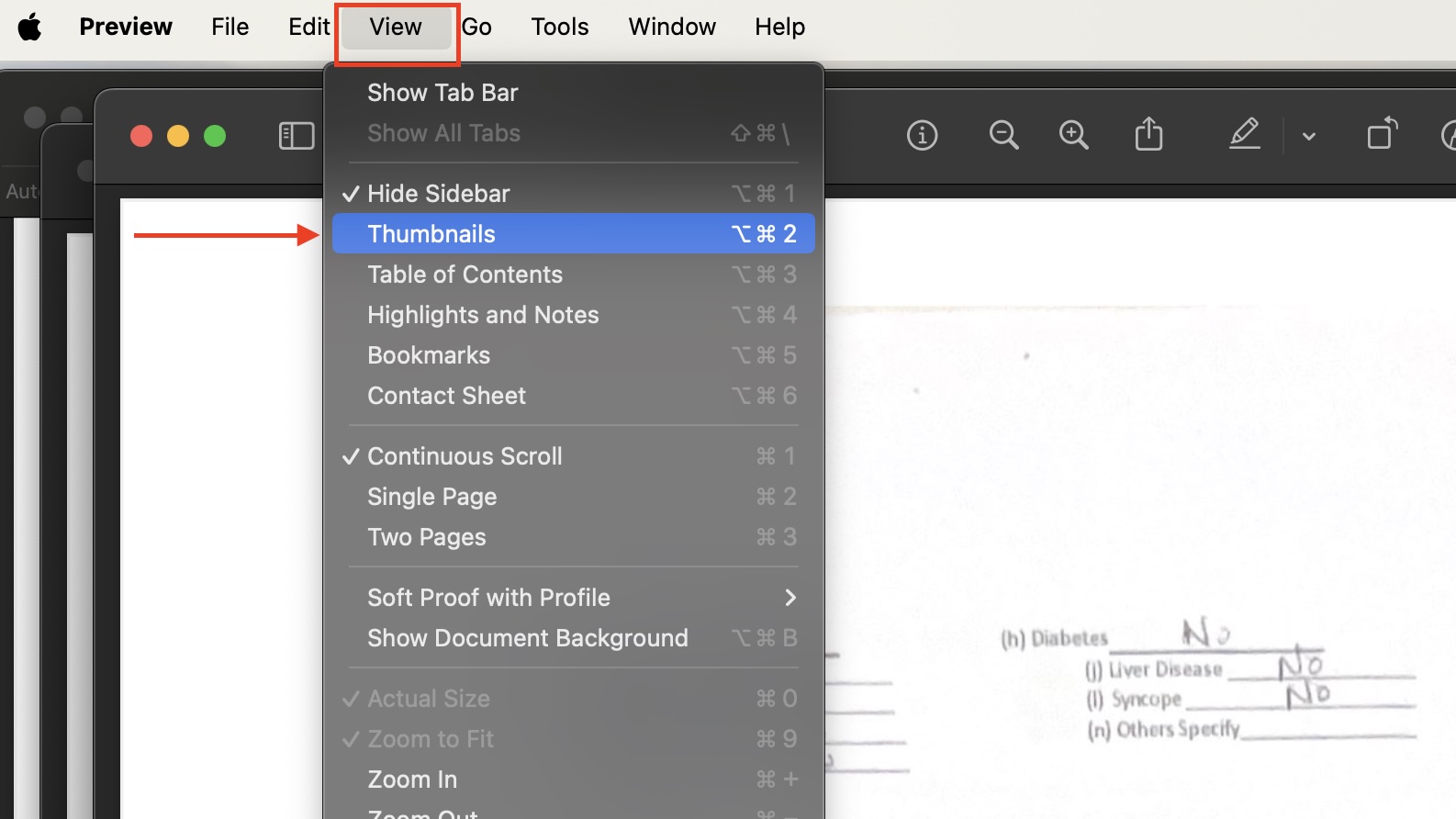This screenshot has height=819, width=1456.
Task: Open the Go menu
Action: coord(476,27)
